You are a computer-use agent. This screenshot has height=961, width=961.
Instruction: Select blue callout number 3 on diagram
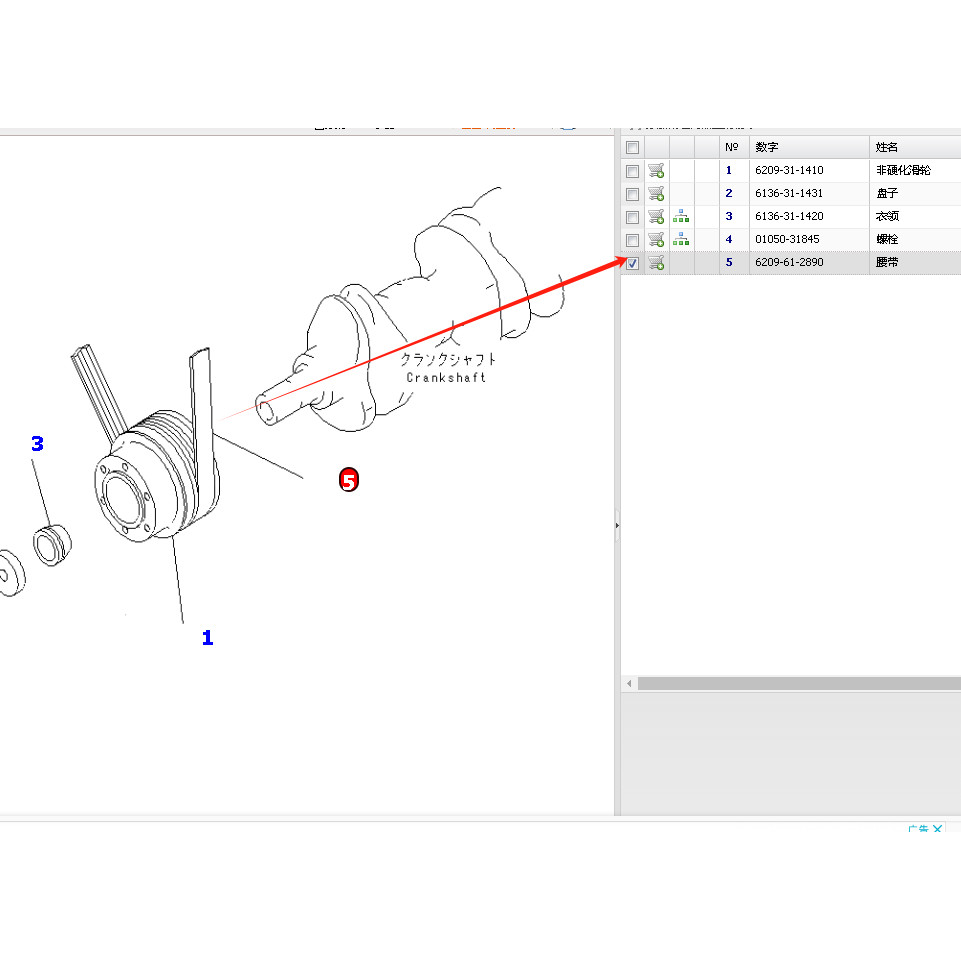(x=37, y=444)
